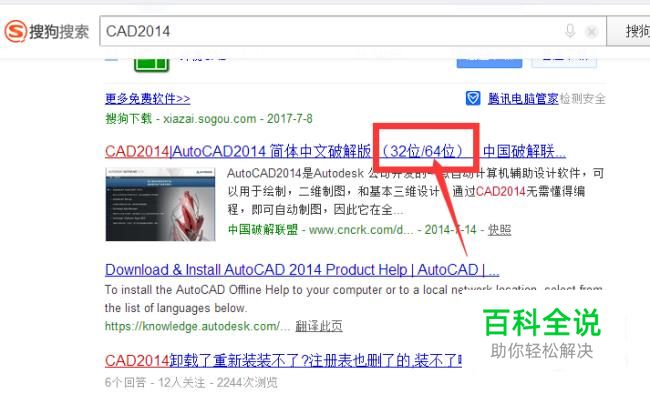Click the 6个回答 - 12人关注 text

tap(155, 382)
